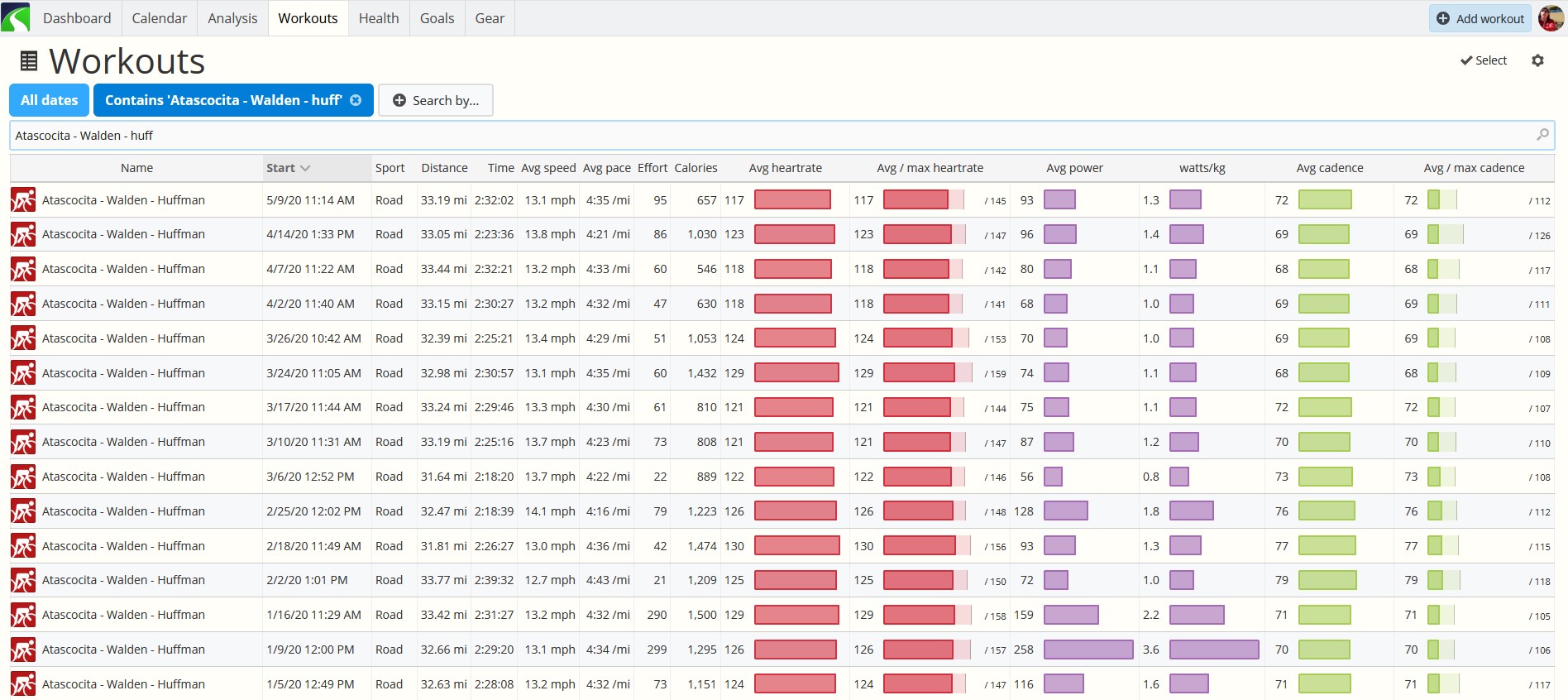This screenshot has height=700, width=1568.
Task: Sort by the Calories column header
Action: coord(696,168)
